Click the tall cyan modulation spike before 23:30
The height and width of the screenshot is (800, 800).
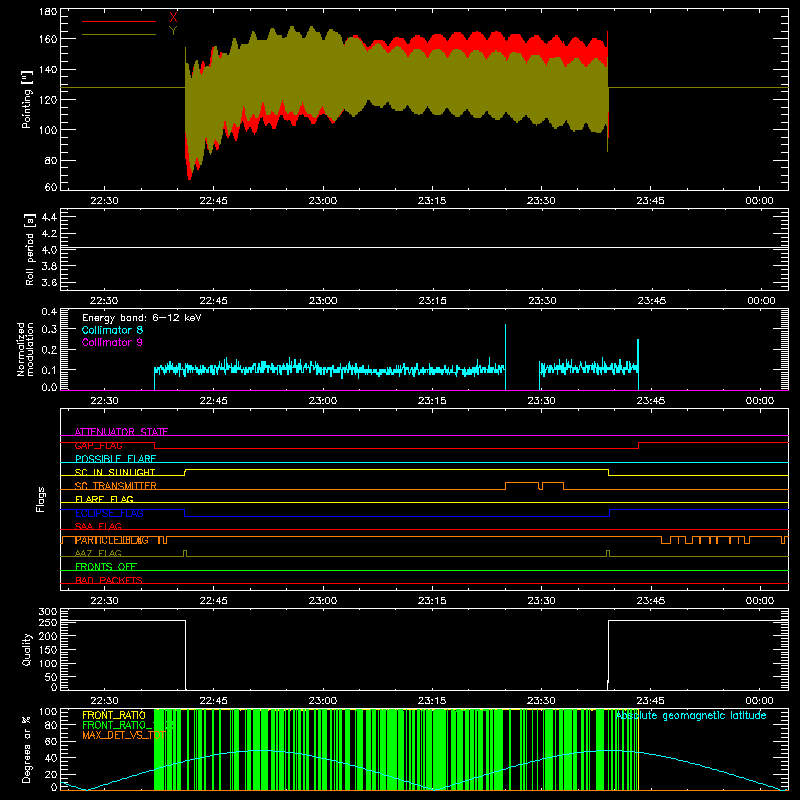pos(506,356)
